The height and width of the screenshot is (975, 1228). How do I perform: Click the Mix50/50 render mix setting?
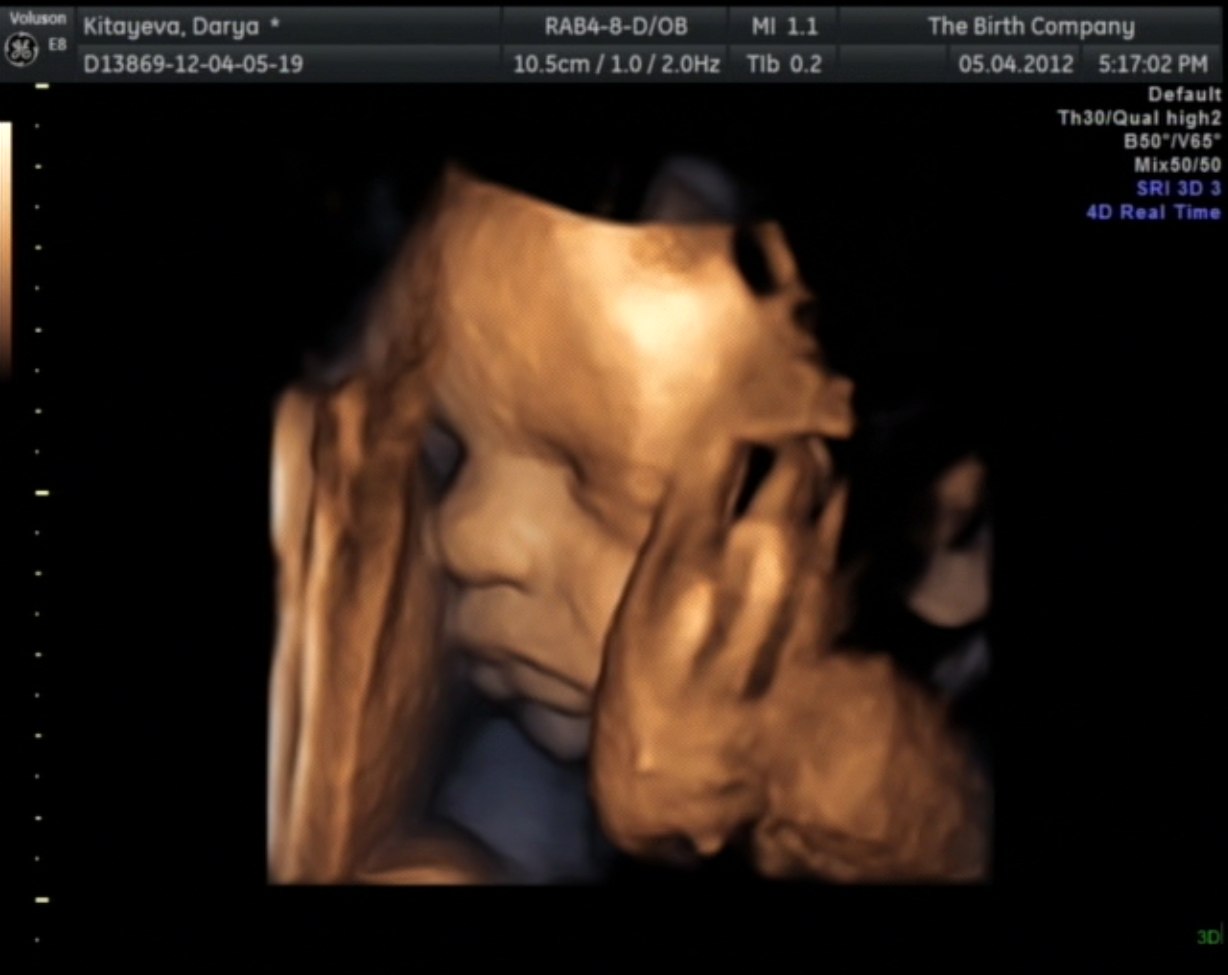(1177, 164)
